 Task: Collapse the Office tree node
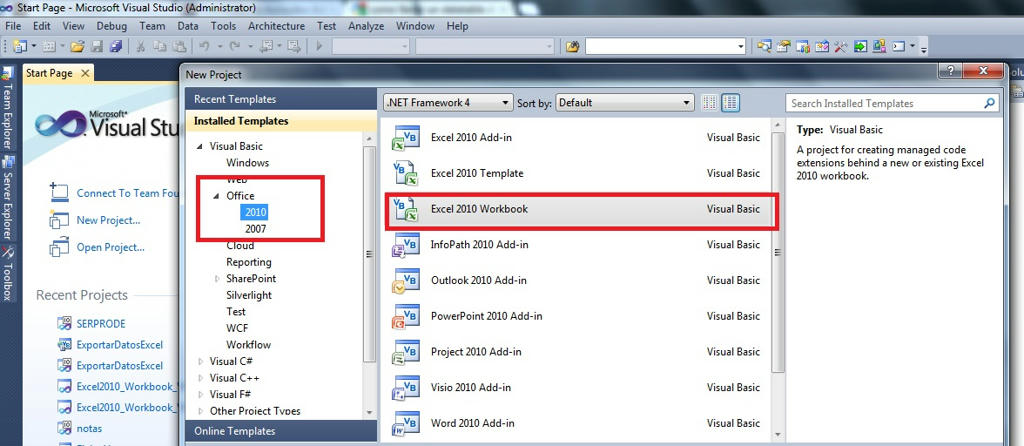217,196
